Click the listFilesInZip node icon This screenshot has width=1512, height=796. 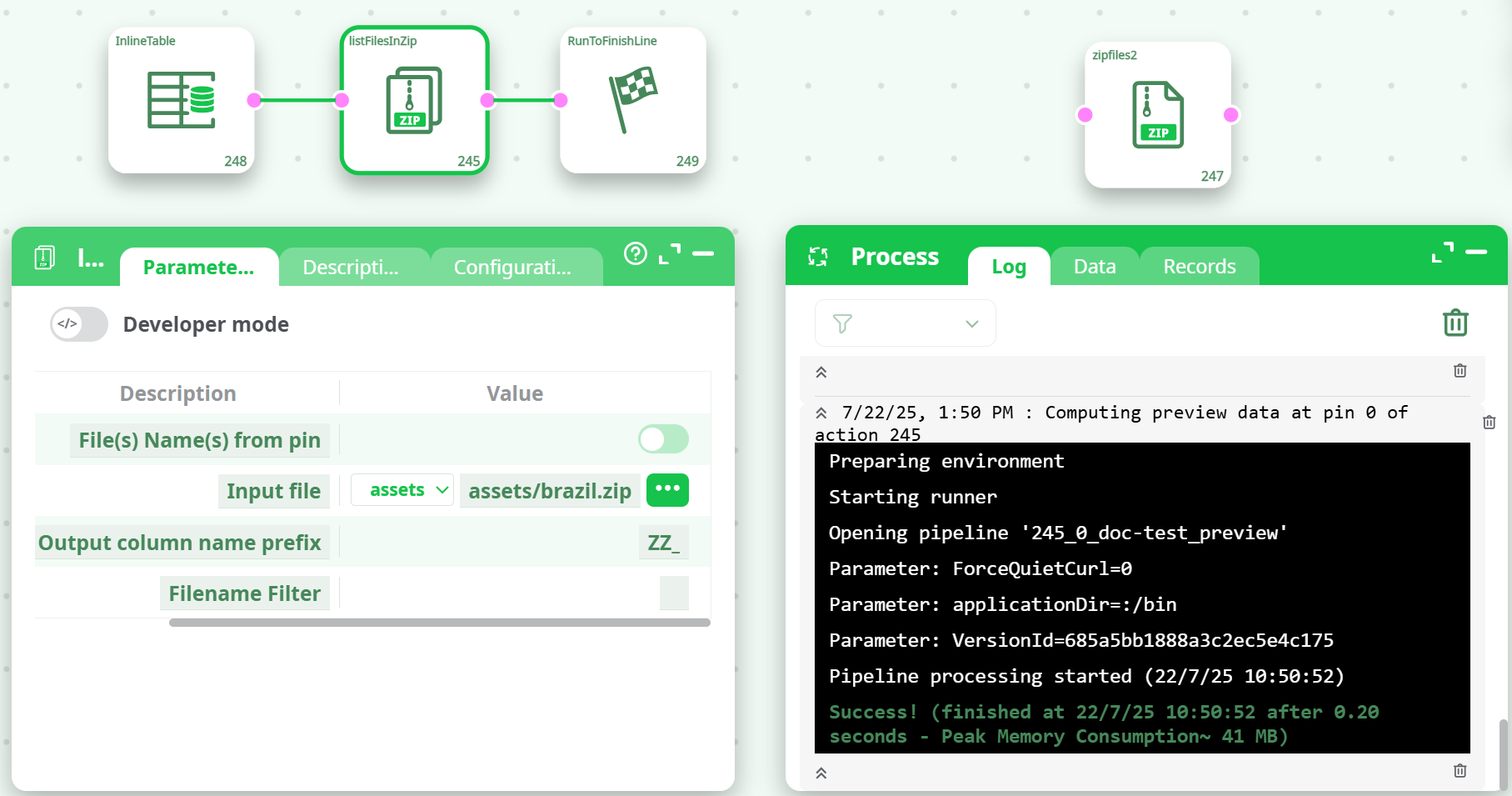[x=414, y=100]
